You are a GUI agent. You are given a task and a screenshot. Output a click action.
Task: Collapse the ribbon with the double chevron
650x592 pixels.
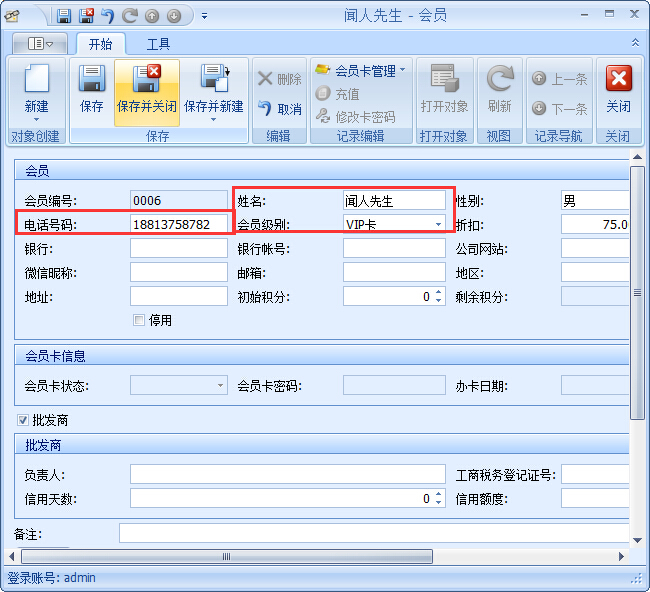tap(635, 43)
